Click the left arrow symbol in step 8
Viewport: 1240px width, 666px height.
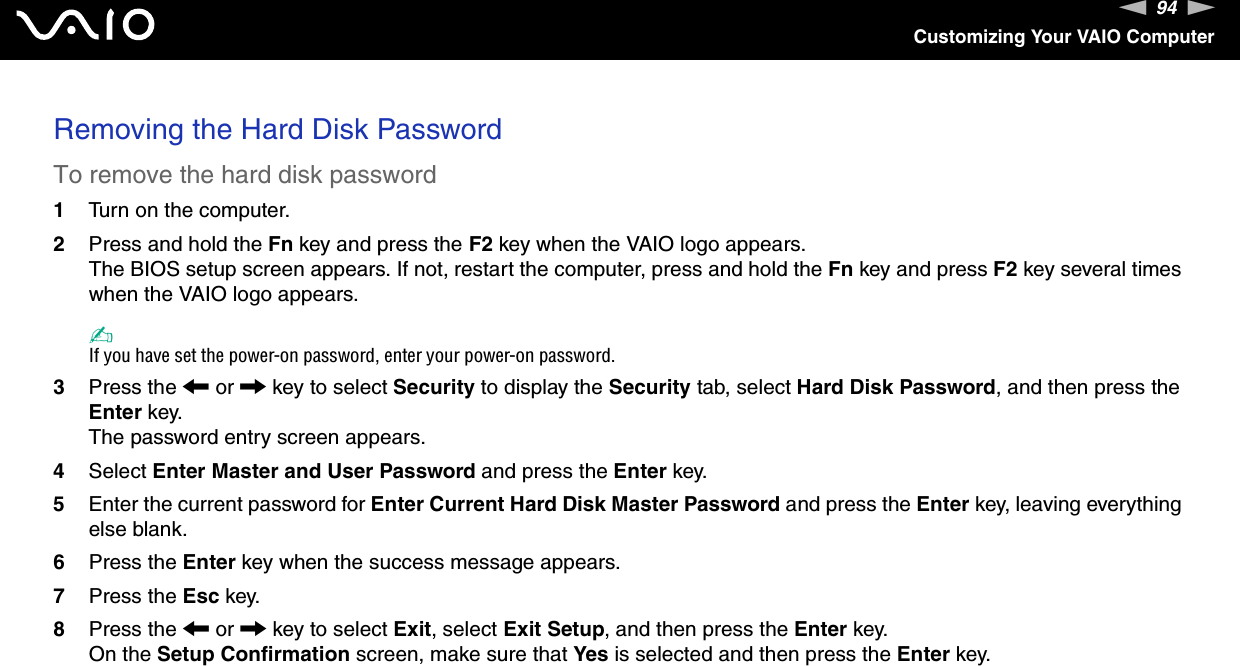click(x=196, y=630)
